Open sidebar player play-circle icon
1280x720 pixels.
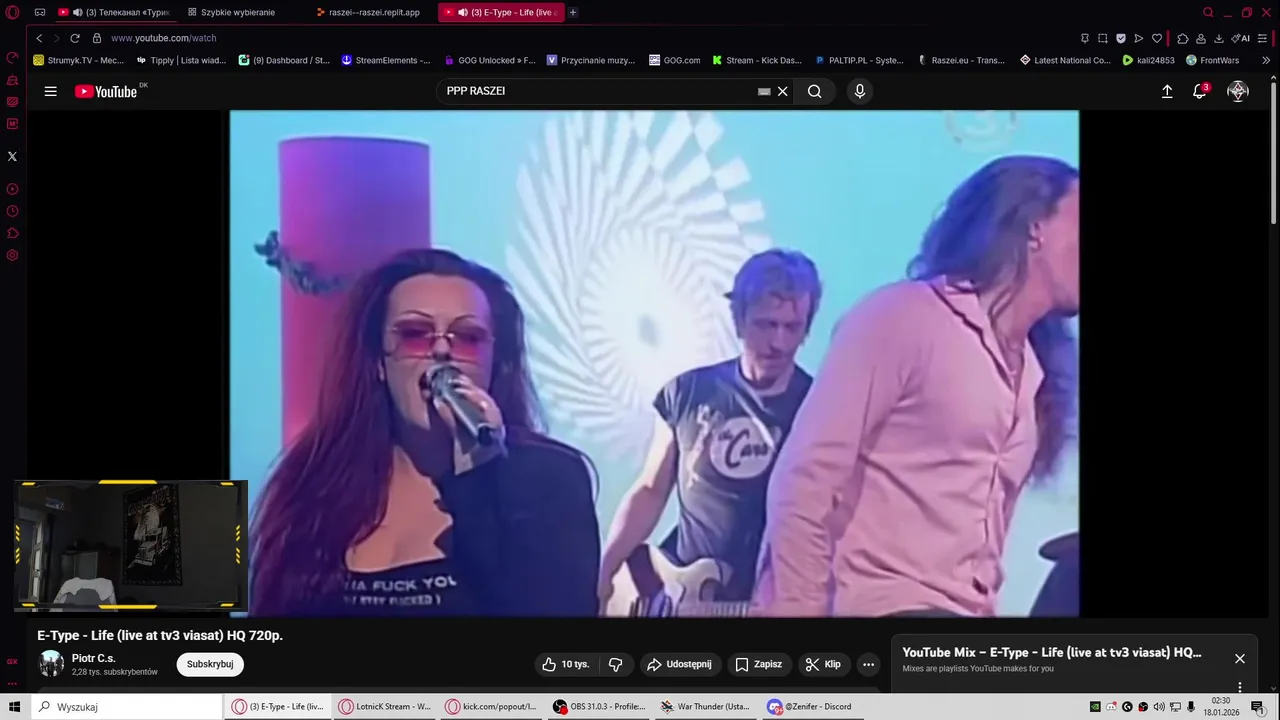12,189
